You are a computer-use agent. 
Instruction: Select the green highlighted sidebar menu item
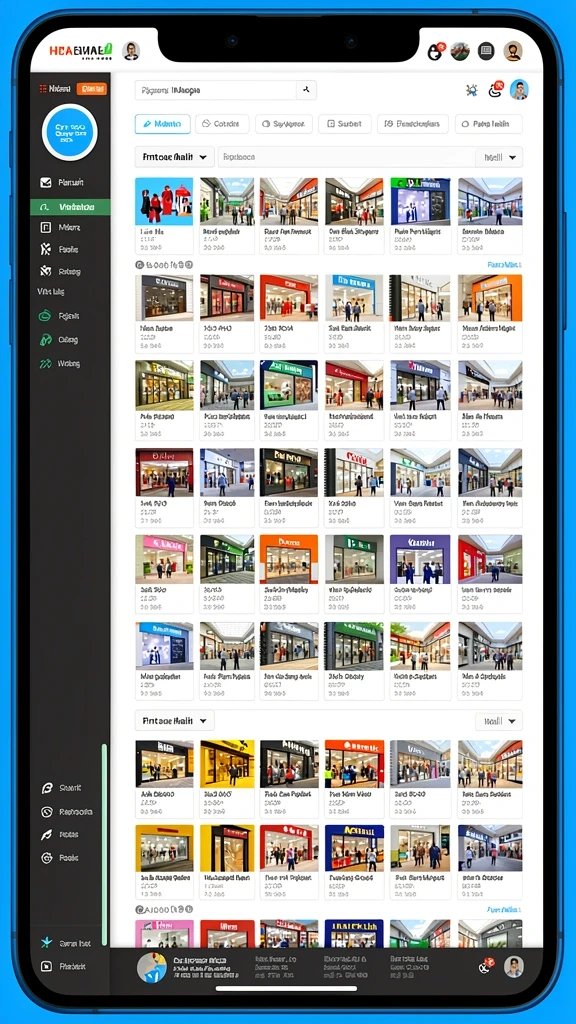click(x=70, y=207)
